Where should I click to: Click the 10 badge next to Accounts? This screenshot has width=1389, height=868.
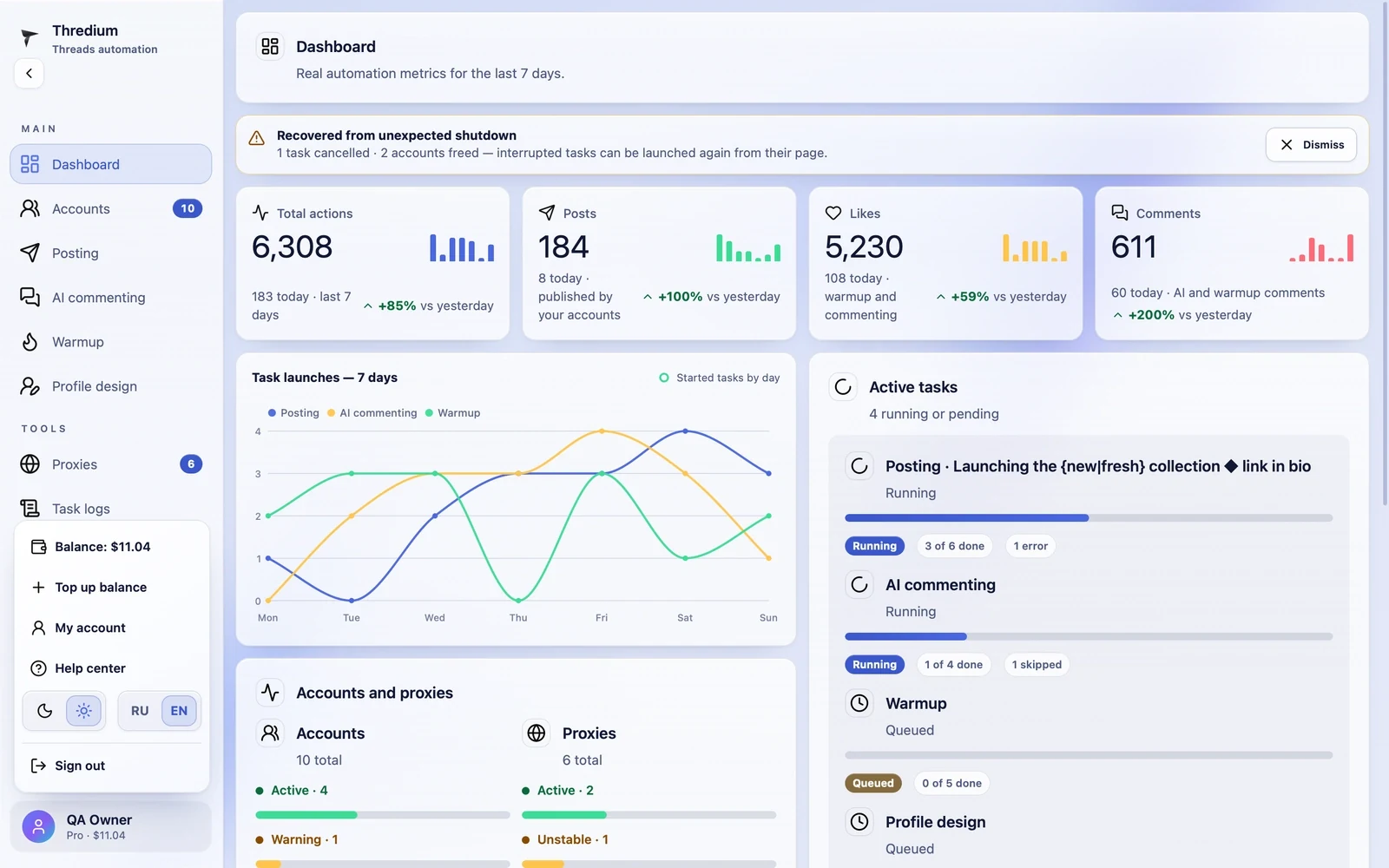coord(188,208)
